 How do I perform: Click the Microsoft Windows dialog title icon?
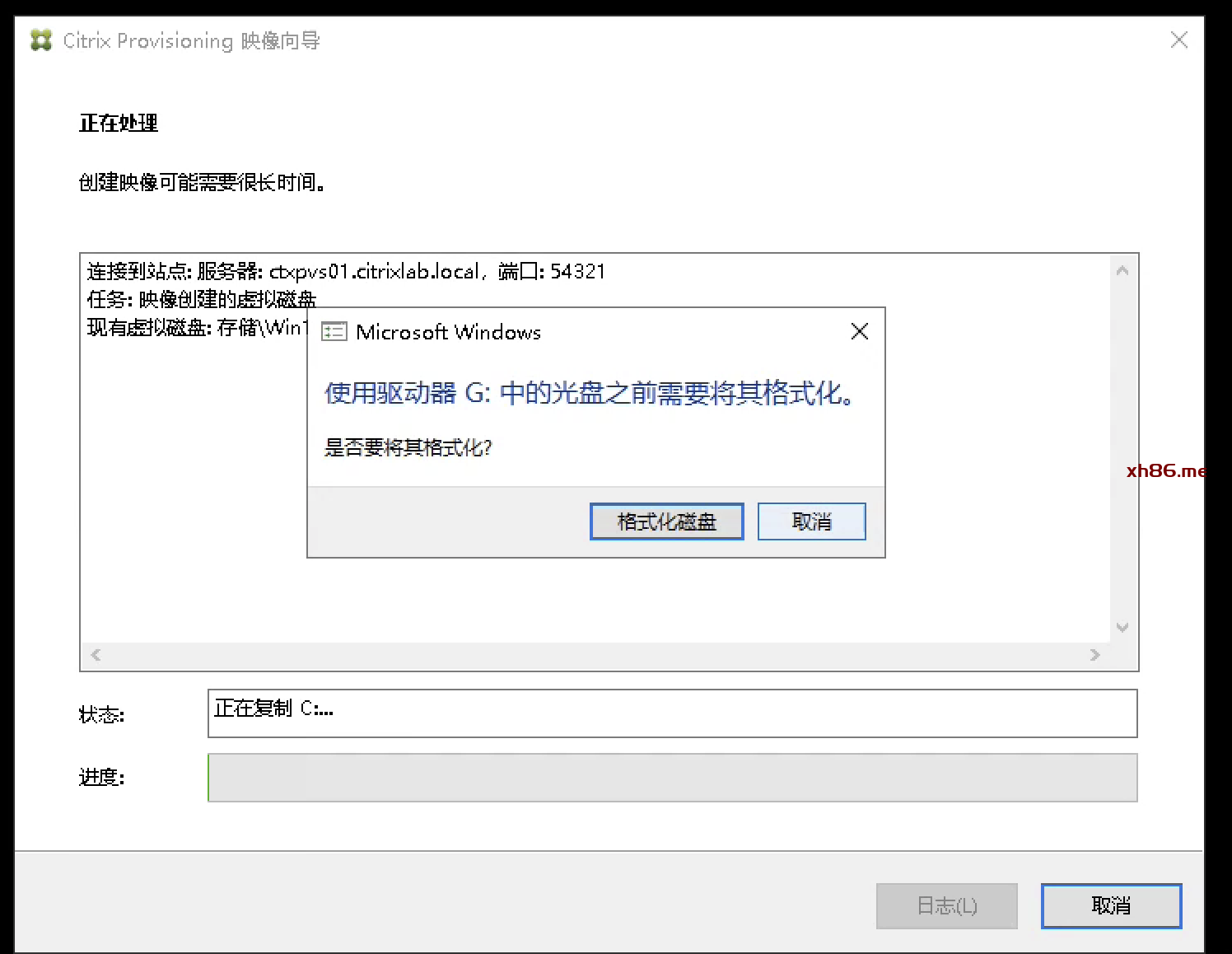334,331
